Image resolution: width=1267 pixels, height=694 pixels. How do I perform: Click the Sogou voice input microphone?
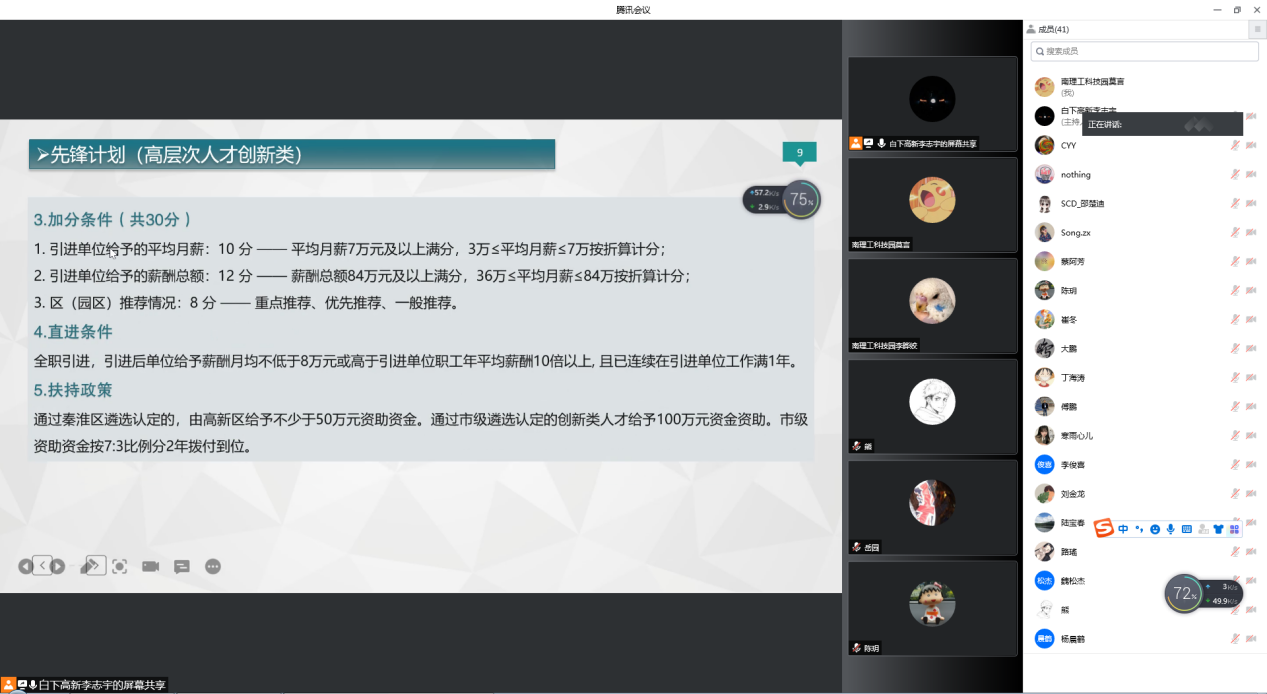1171,529
